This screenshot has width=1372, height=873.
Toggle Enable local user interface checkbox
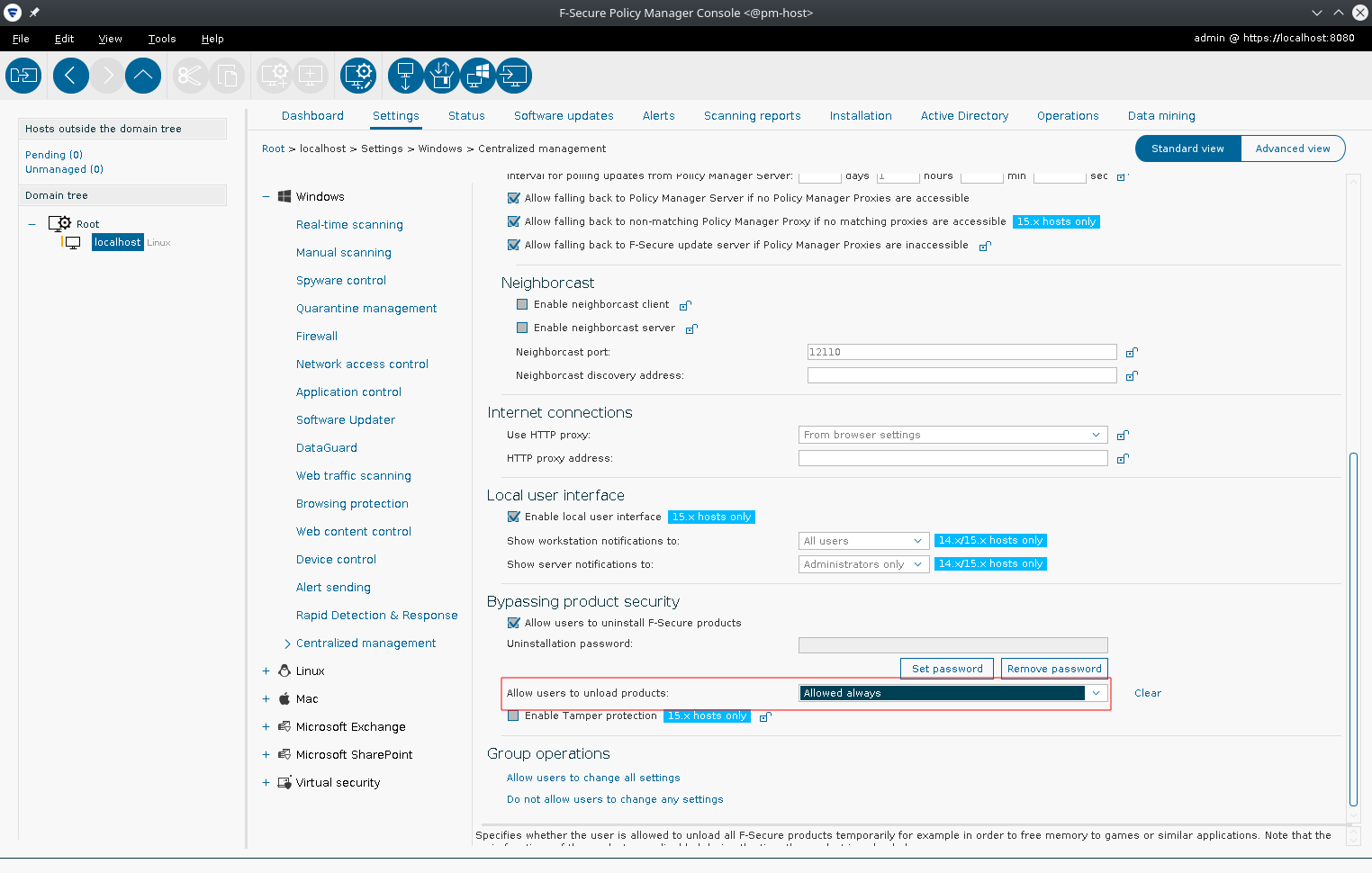(x=513, y=517)
